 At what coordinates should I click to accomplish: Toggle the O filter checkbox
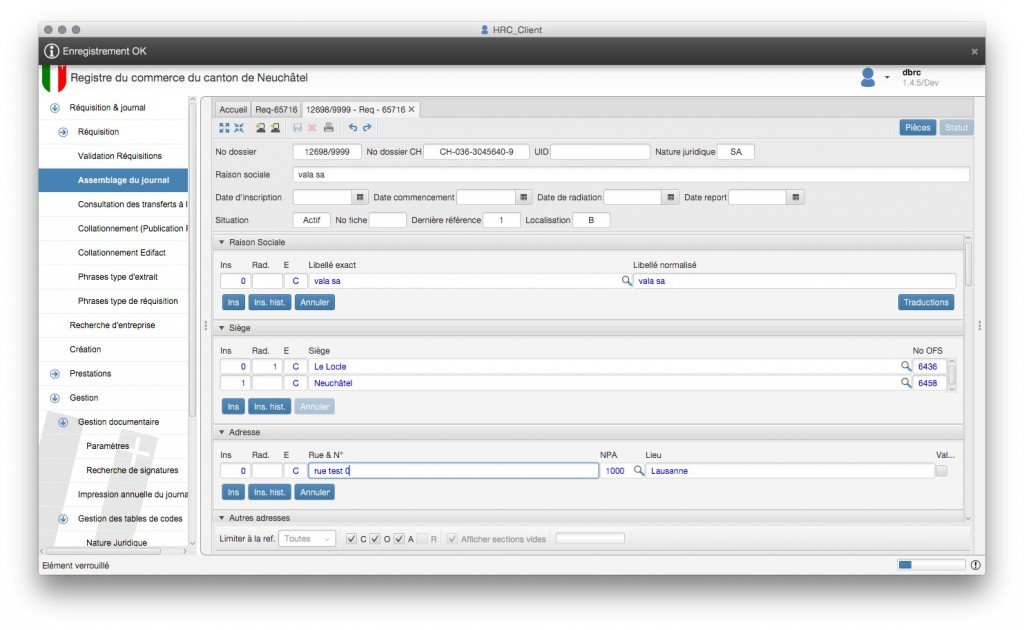pos(375,539)
